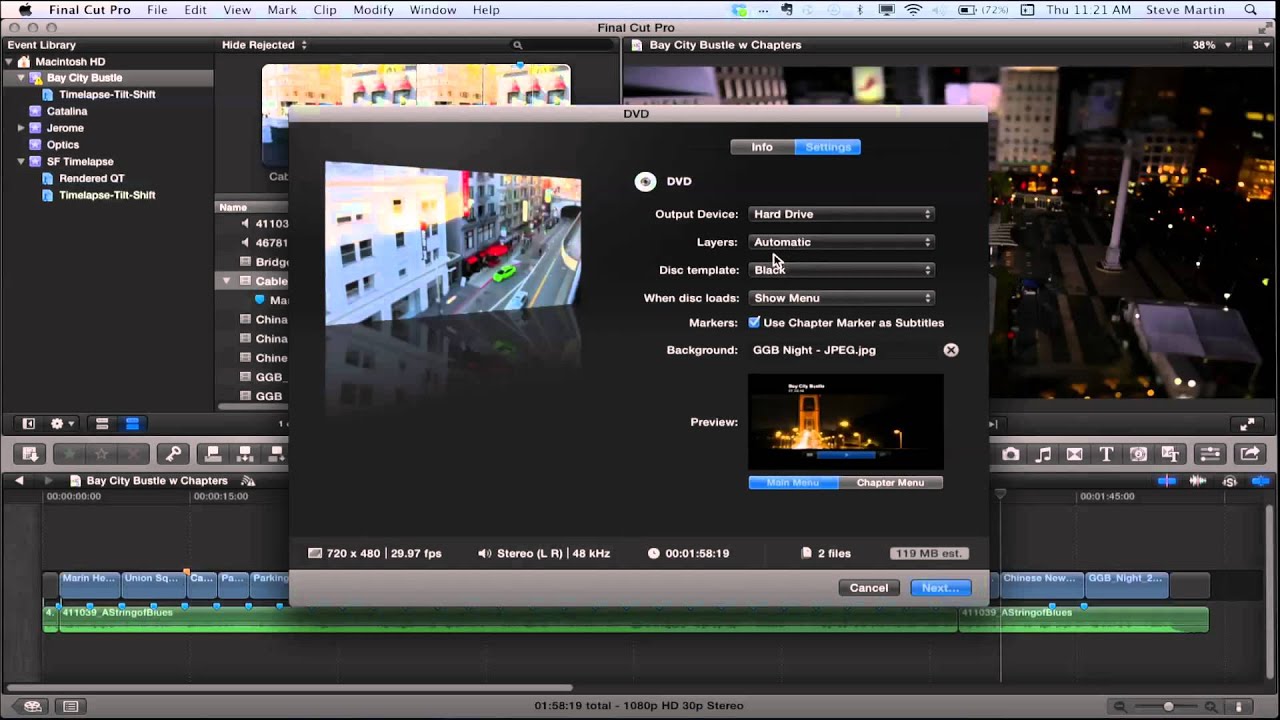The height and width of the screenshot is (720, 1280).
Task: Open the Disc template dropdown
Action: tap(841, 270)
